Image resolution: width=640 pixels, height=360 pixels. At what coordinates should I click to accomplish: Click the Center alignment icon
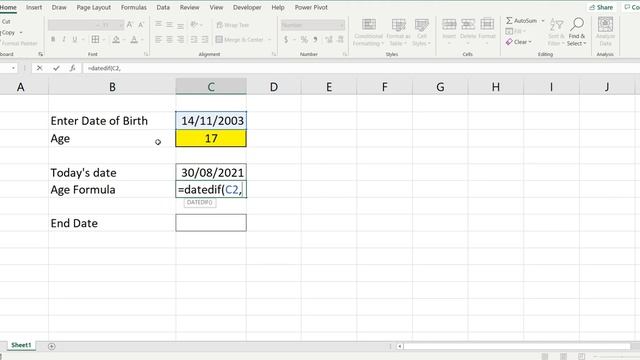click(x=169, y=40)
